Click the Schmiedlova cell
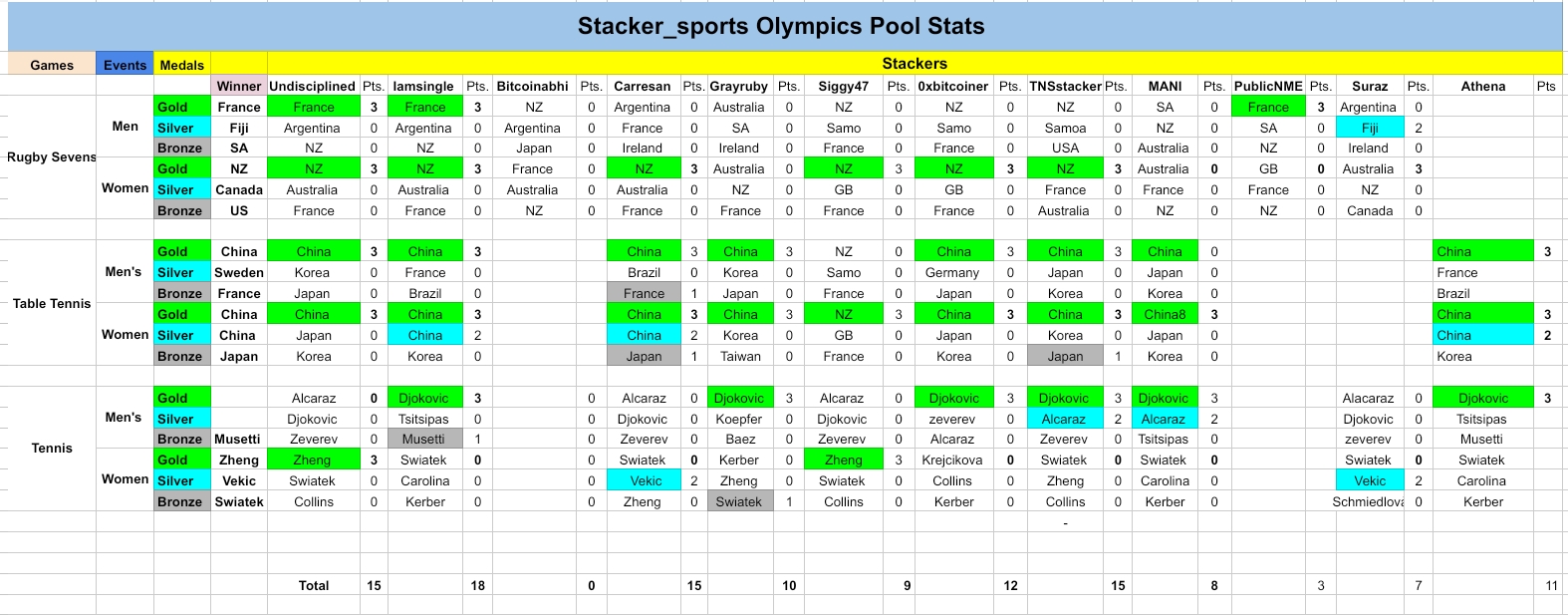Viewport: 1568px width, 615px height. pos(1368,501)
